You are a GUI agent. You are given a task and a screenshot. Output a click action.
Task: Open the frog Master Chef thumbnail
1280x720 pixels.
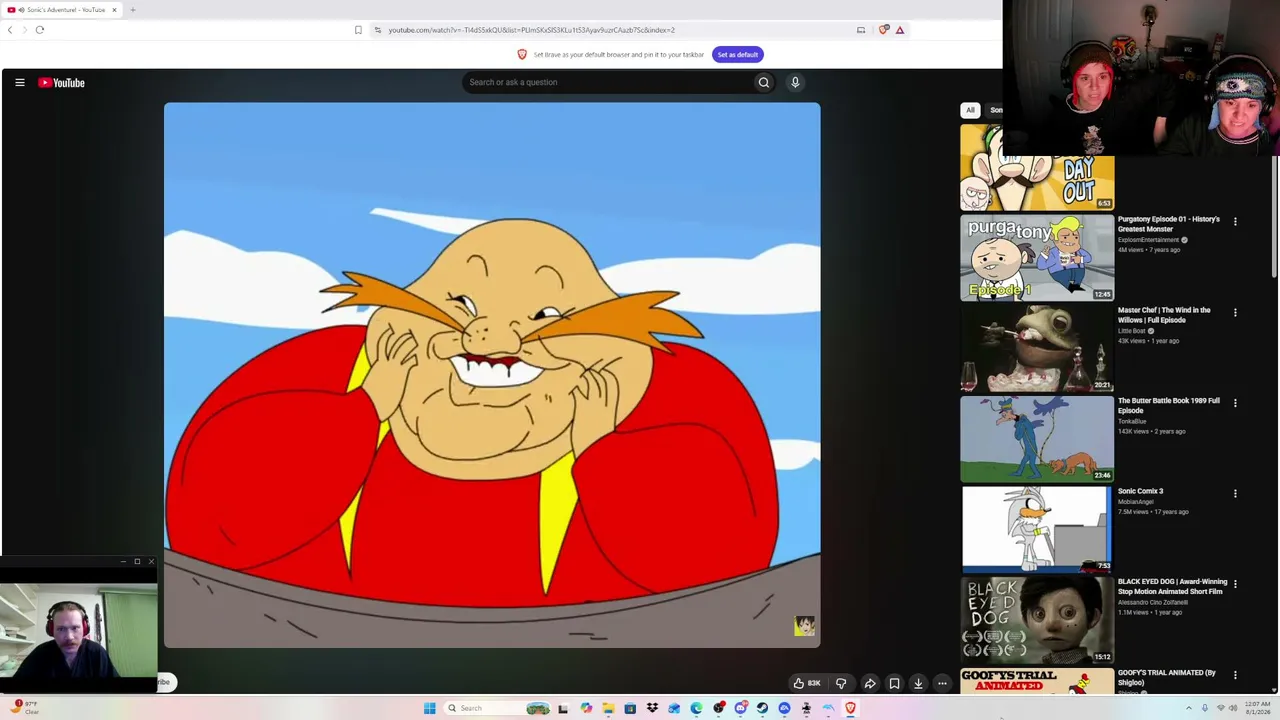point(1037,349)
